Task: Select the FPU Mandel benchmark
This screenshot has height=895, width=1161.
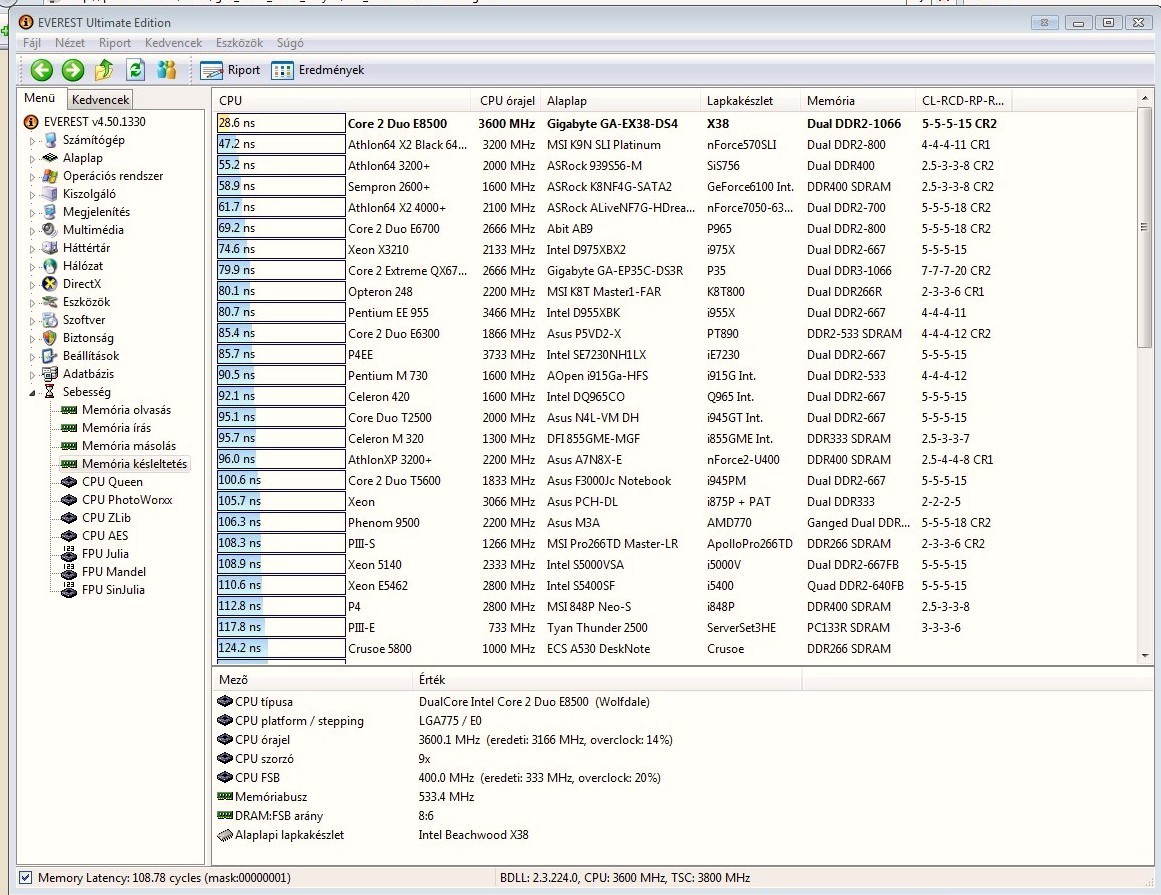Action: coord(113,571)
